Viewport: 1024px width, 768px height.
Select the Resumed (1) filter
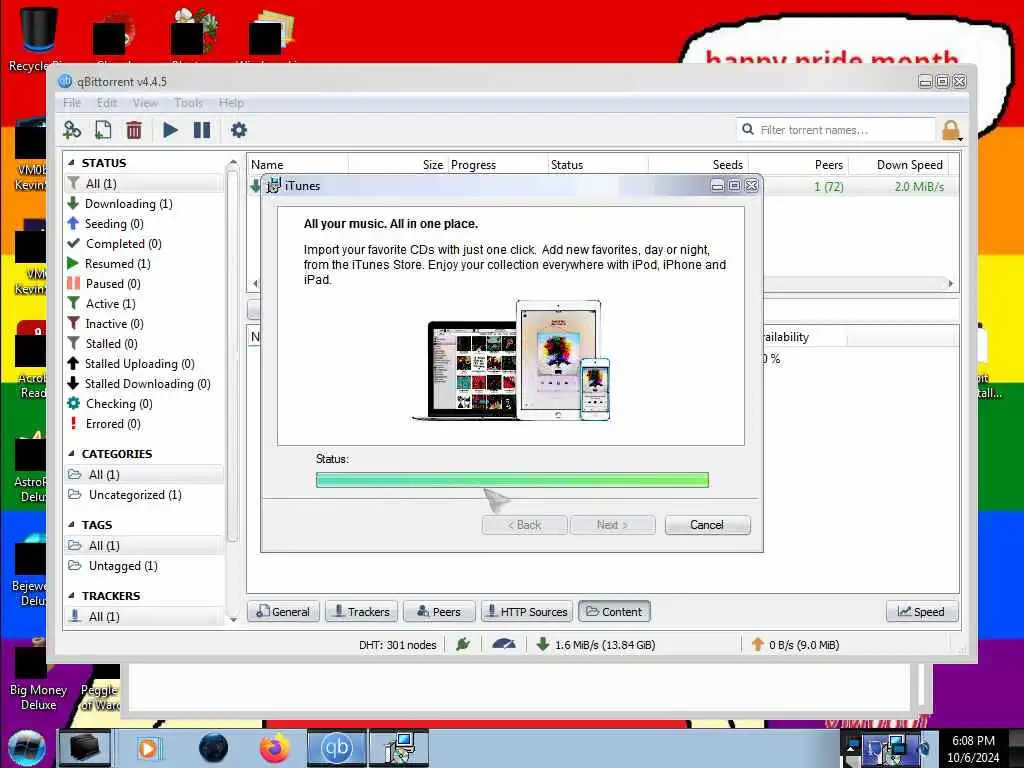pos(144,264)
